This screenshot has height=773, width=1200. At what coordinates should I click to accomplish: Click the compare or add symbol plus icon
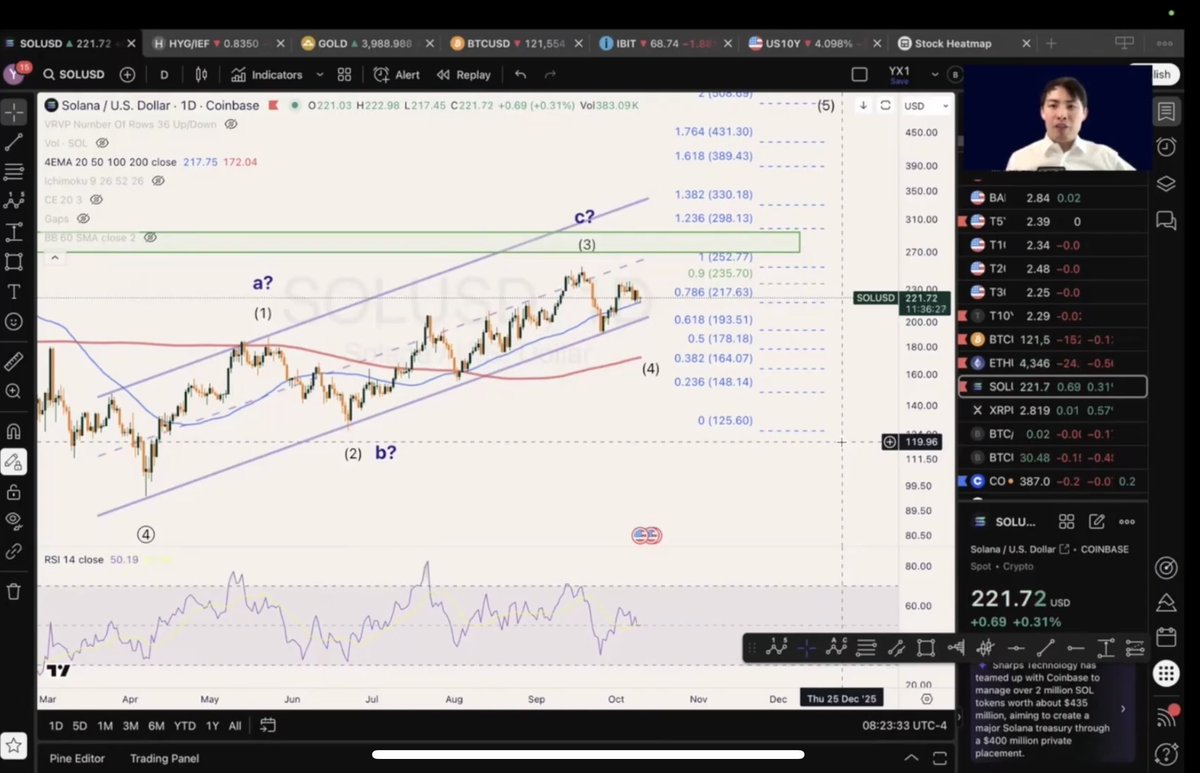[127, 75]
